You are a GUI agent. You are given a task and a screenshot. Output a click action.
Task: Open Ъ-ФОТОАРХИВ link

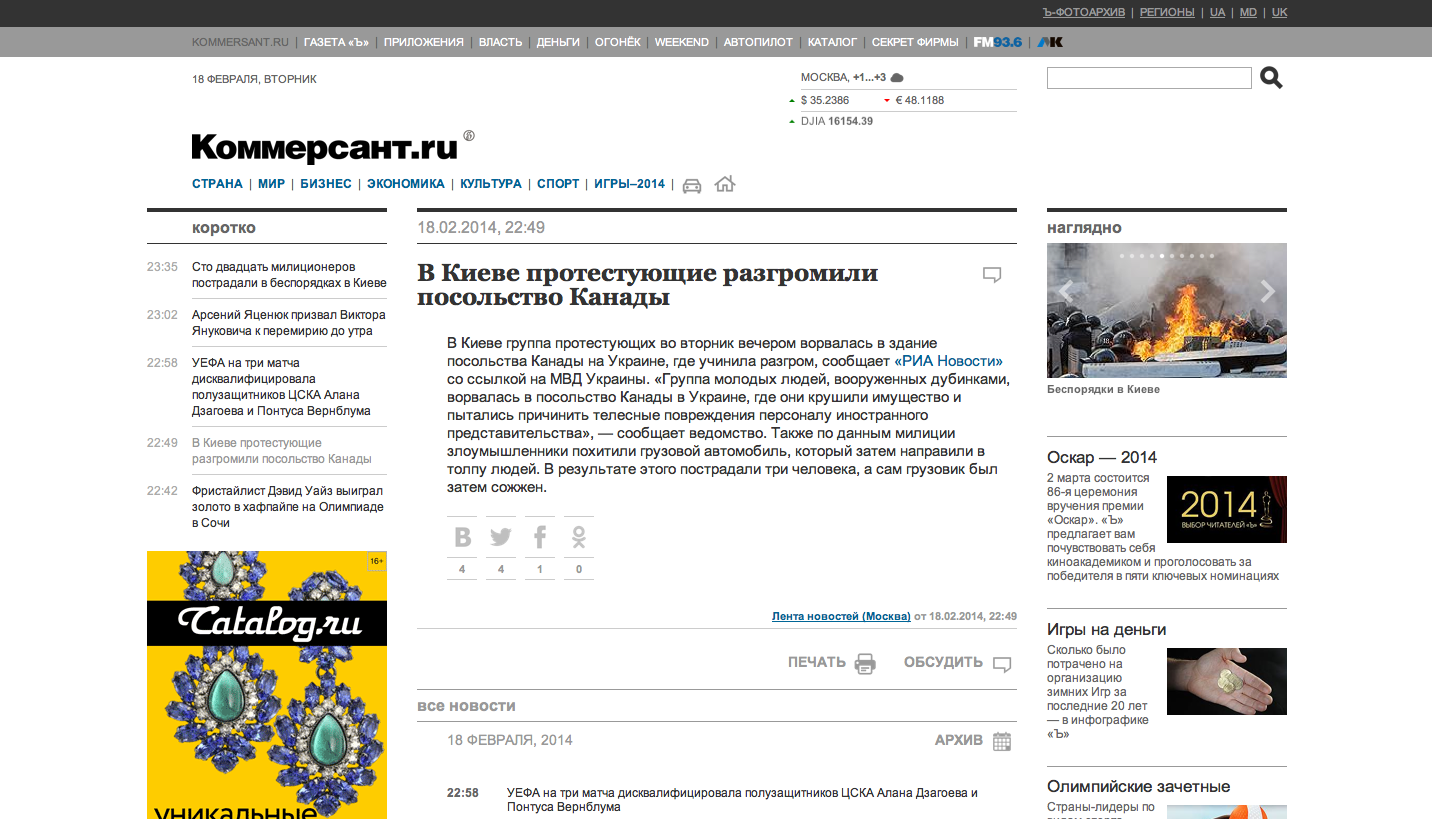click(x=1083, y=12)
